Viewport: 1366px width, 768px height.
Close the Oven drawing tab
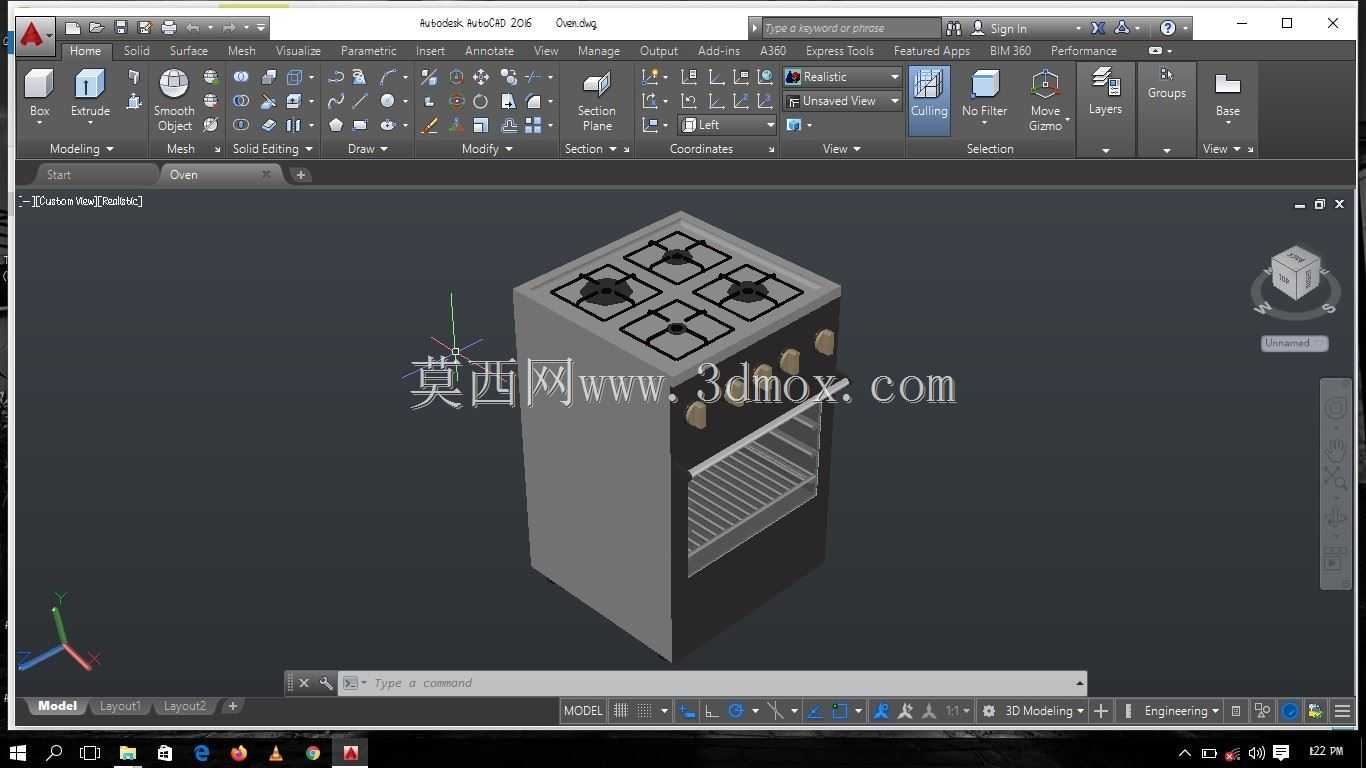point(266,174)
